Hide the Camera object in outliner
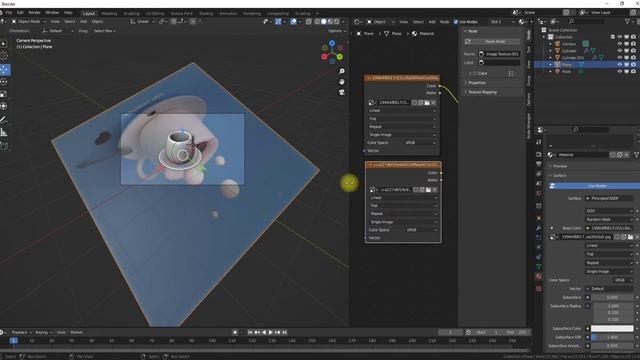Image resolution: width=640 pixels, height=360 pixels. coord(620,44)
